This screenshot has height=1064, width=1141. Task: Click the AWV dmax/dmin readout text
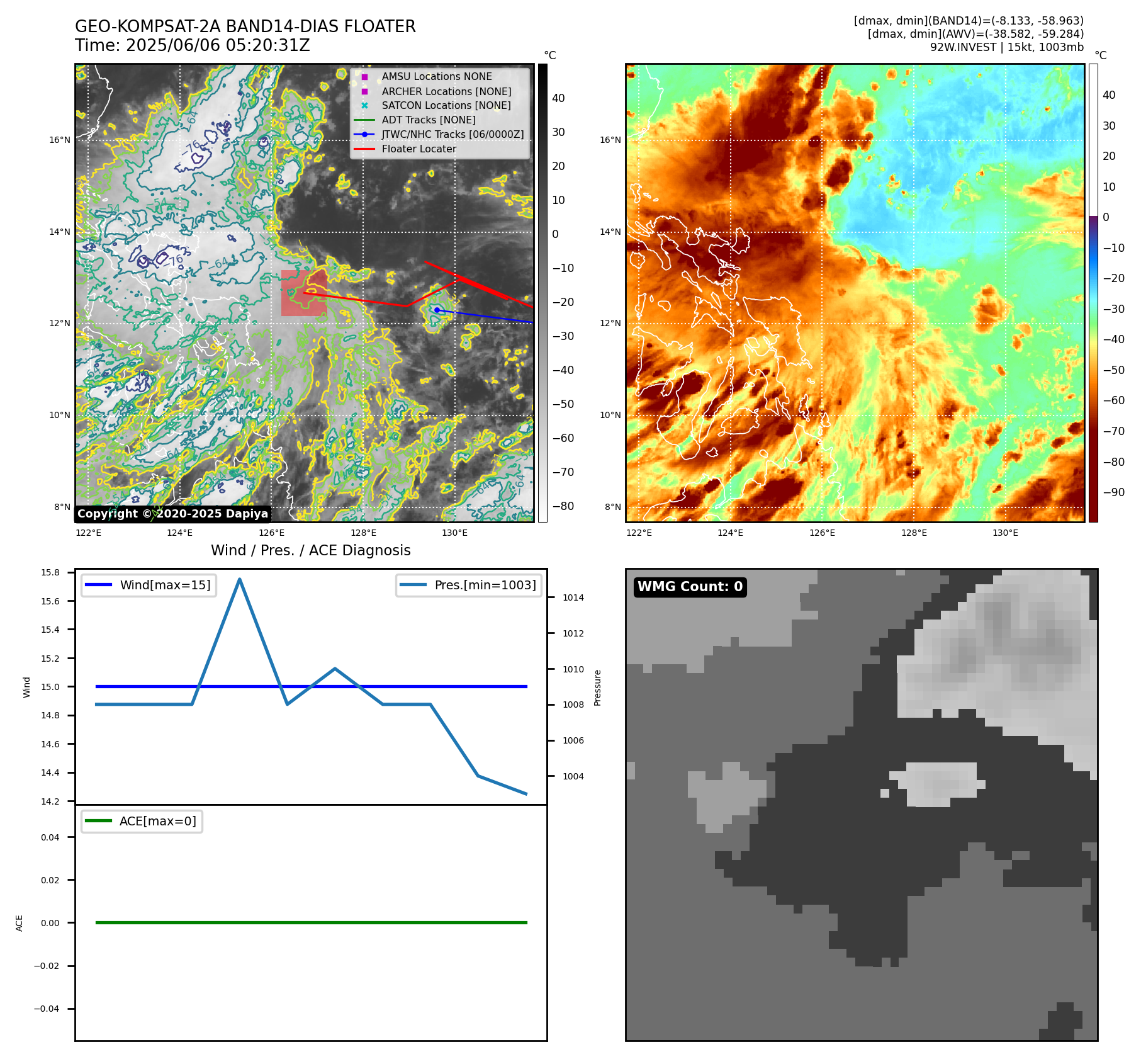[x=975, y=34]
